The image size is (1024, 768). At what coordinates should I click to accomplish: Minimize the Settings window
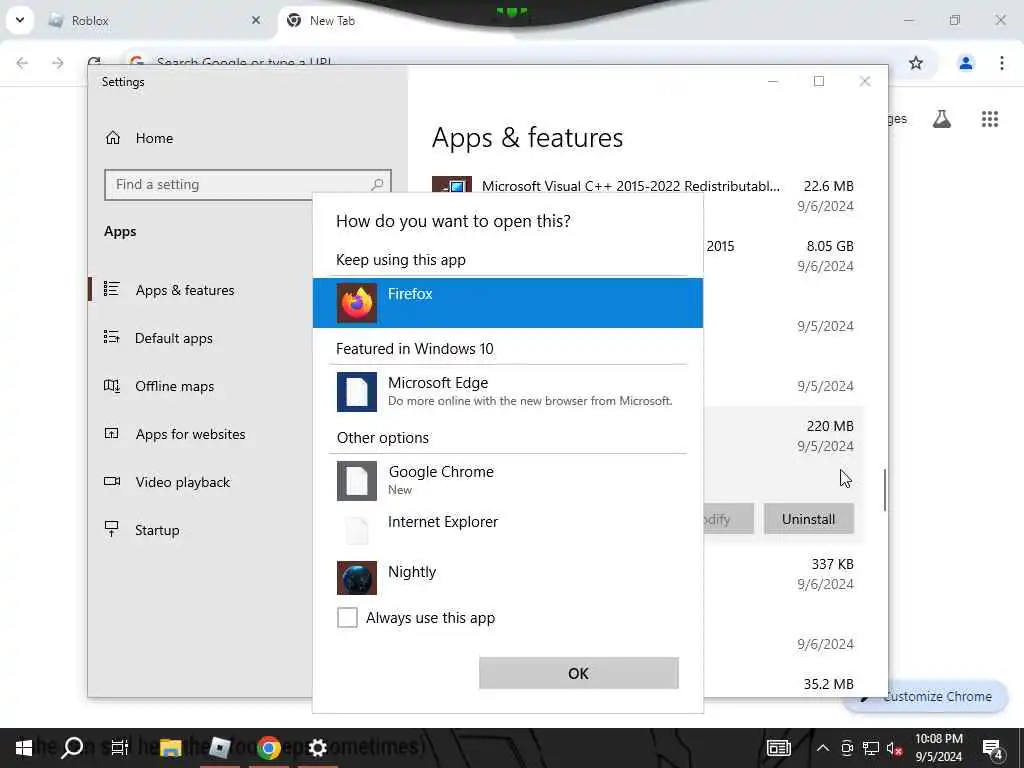773,81
